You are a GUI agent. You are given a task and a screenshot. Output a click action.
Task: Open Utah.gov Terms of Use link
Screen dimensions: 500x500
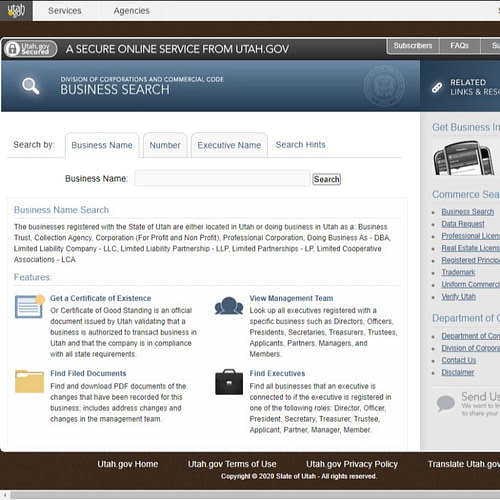[232, 464]
